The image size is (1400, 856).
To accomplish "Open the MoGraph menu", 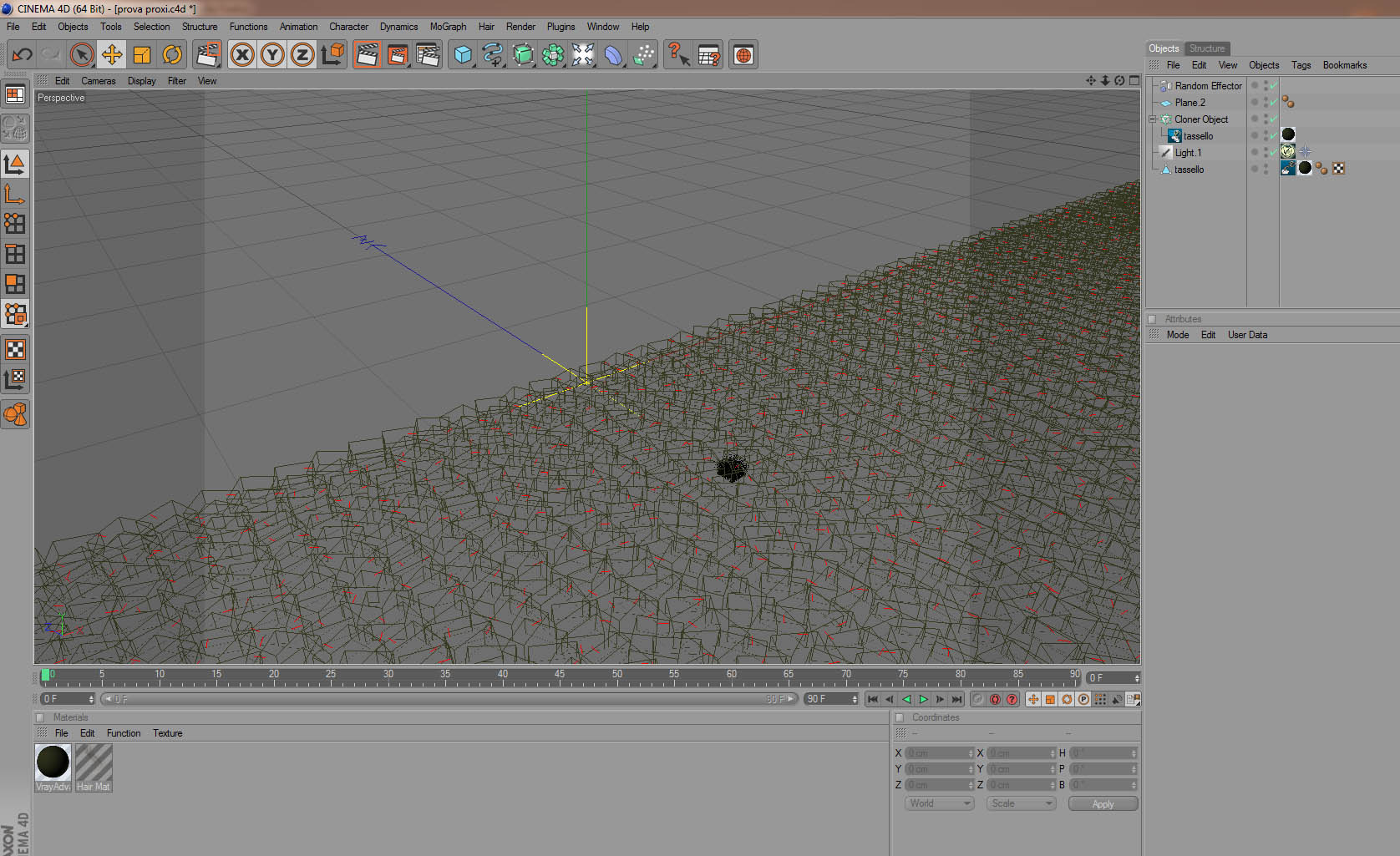I will click(448, 27).
